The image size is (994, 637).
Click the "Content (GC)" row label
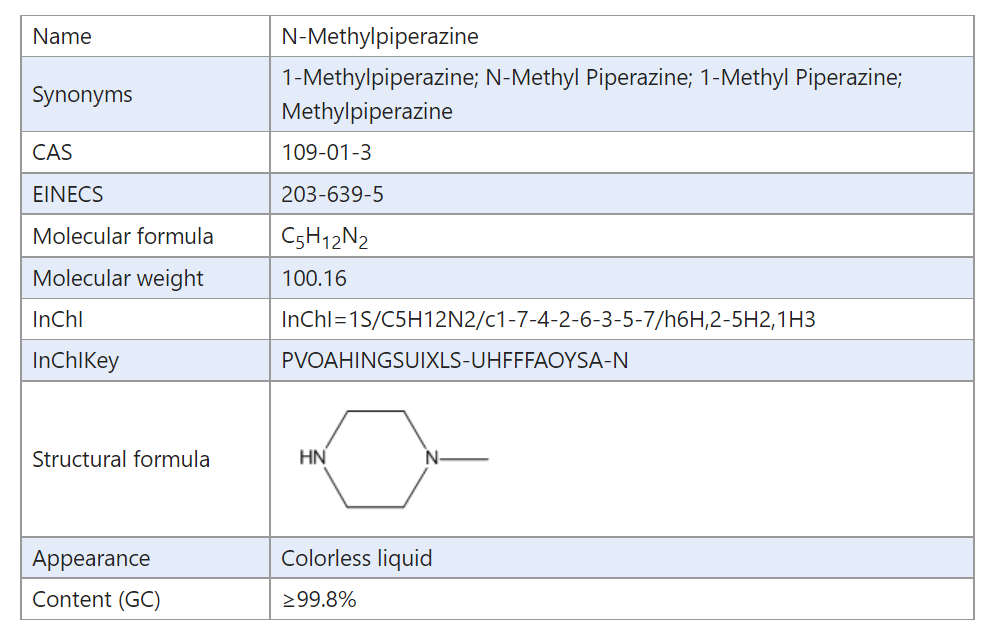click(x=96, y=600)
